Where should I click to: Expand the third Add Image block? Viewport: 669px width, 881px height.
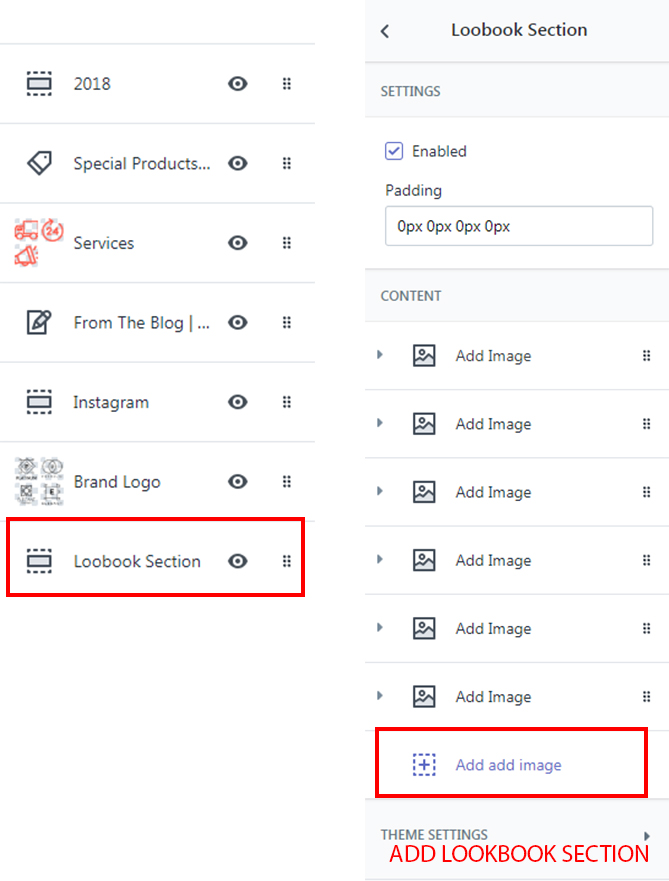[380, 491]
